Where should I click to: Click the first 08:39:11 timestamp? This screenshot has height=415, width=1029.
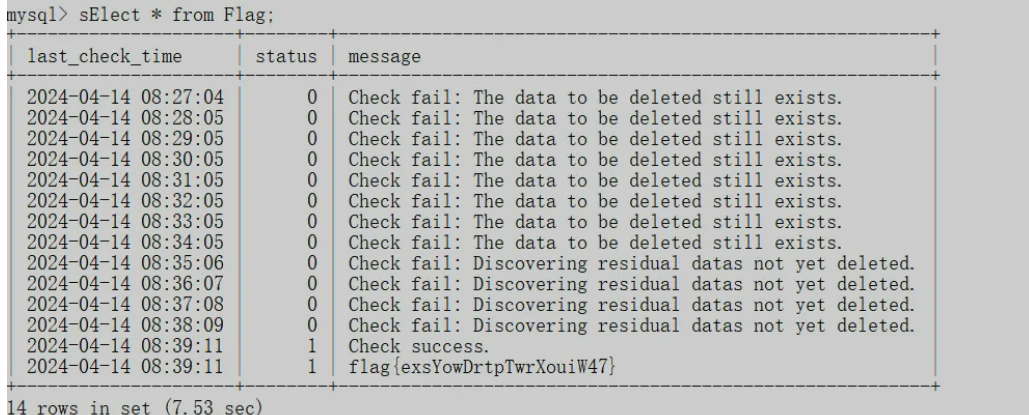[x=125, y=346]
